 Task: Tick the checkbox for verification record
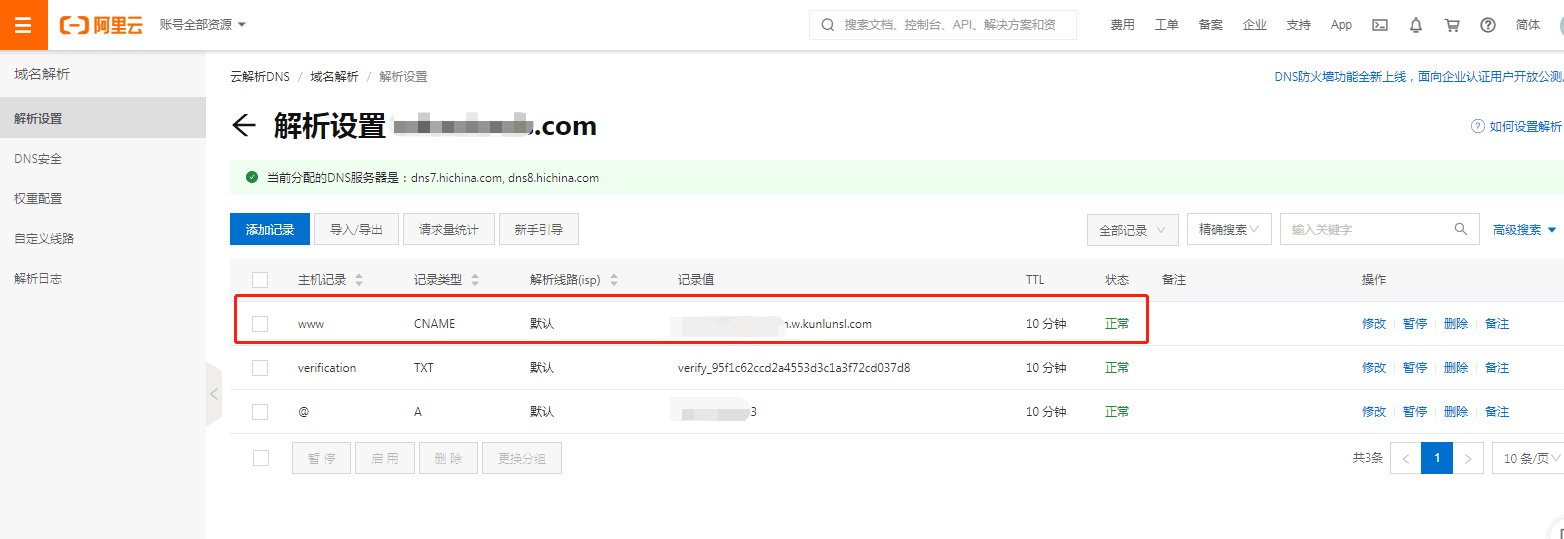coord(260,368)
